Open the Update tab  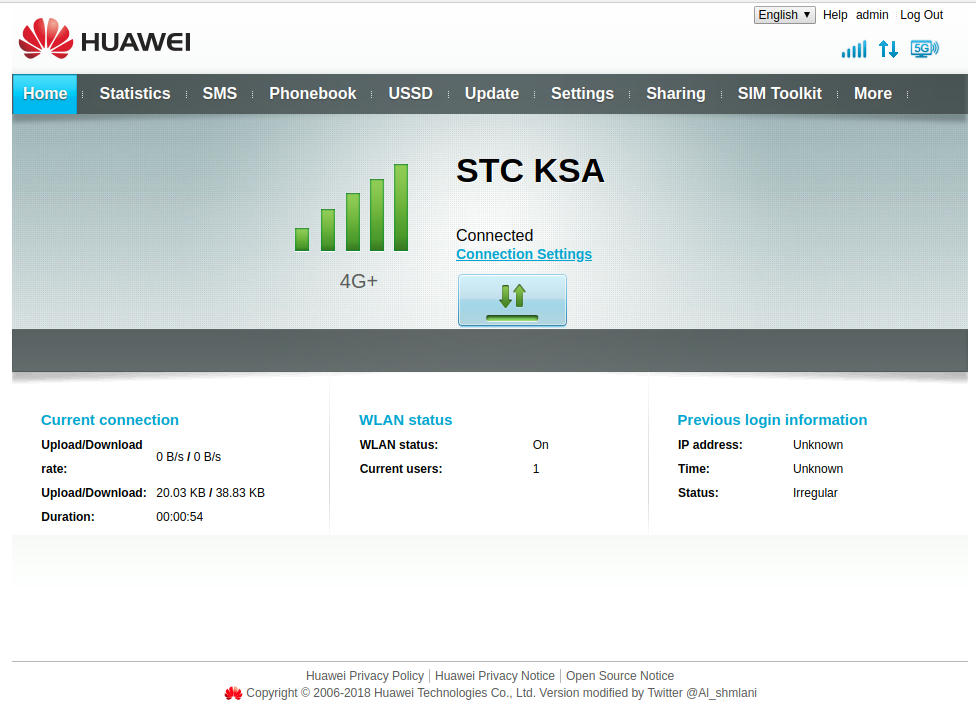tap(492, 94)
